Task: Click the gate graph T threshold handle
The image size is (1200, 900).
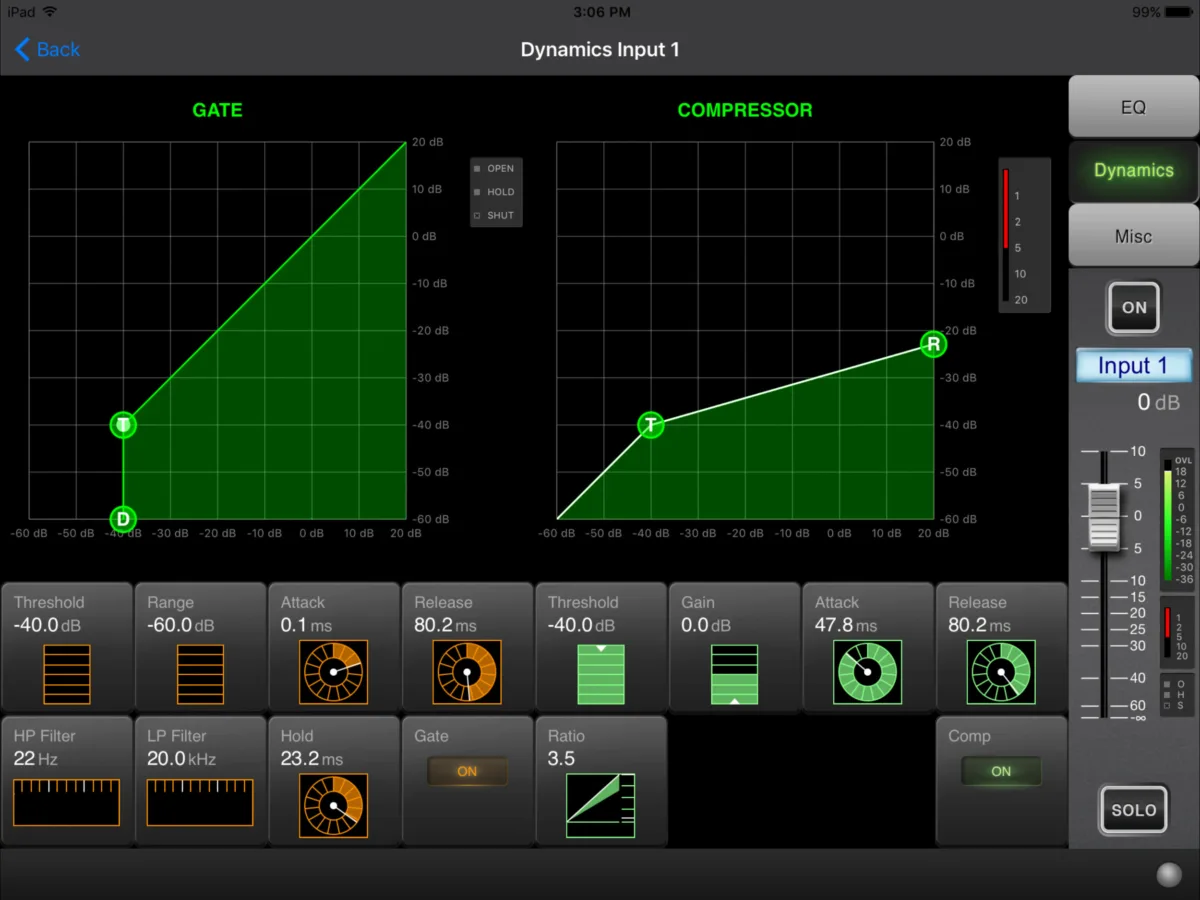Action: click(x=123, y=425)
